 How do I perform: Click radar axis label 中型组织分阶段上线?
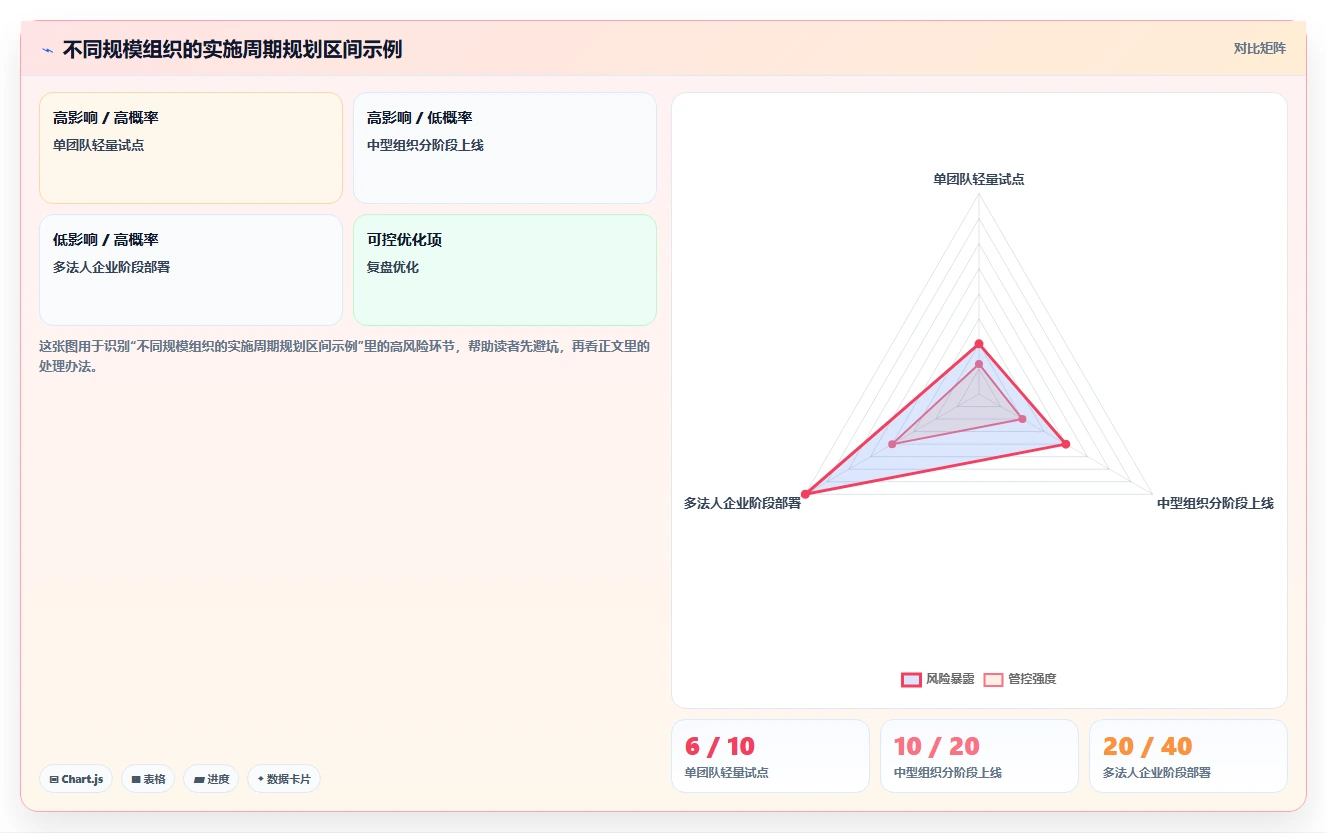[1215, 503]
